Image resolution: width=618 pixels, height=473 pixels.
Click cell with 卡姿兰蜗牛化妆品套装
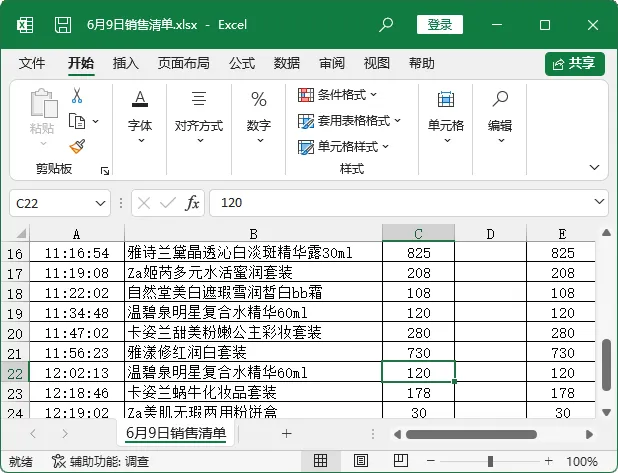pos(253,393)
